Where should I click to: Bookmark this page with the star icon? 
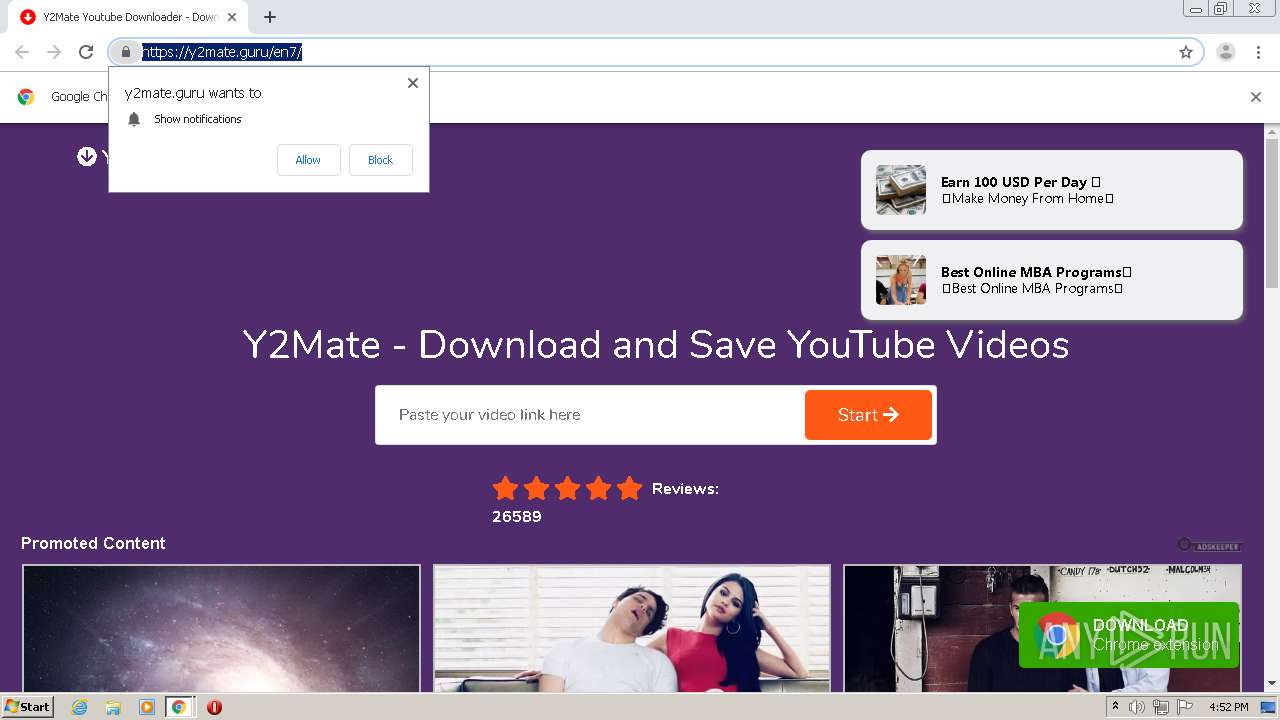[1186, 52]
